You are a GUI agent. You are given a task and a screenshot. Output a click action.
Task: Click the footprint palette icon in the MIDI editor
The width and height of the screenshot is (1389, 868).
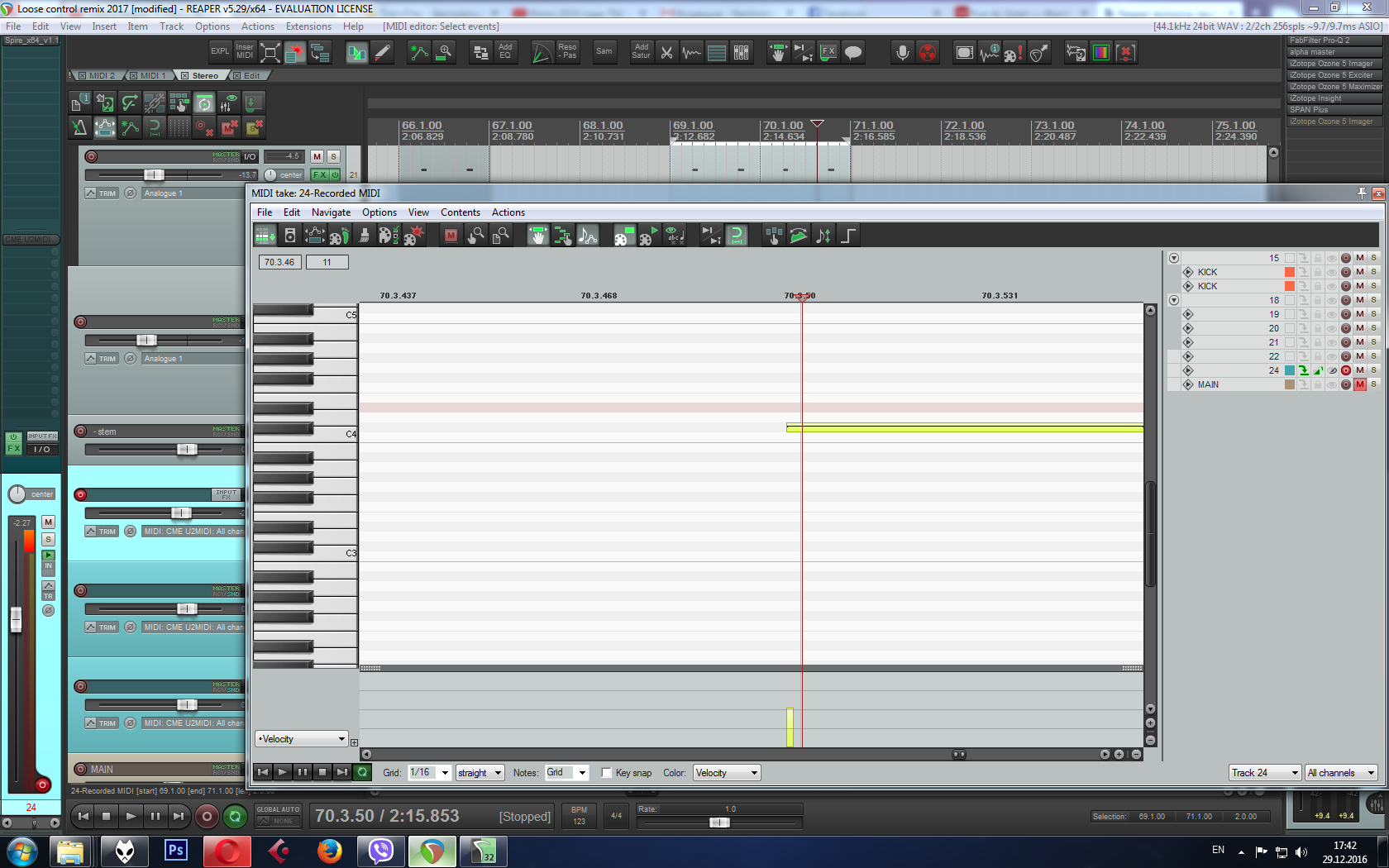[x=339, y=236]
